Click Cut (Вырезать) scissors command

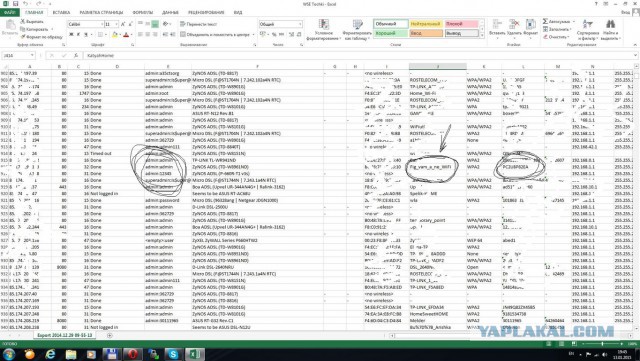(32, 22)
